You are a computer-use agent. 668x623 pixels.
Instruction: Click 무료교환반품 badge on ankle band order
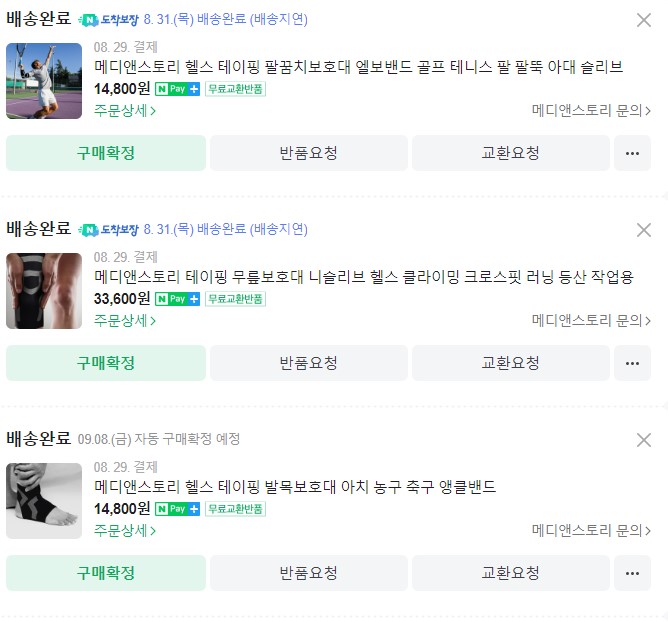(x=235, y=509)
